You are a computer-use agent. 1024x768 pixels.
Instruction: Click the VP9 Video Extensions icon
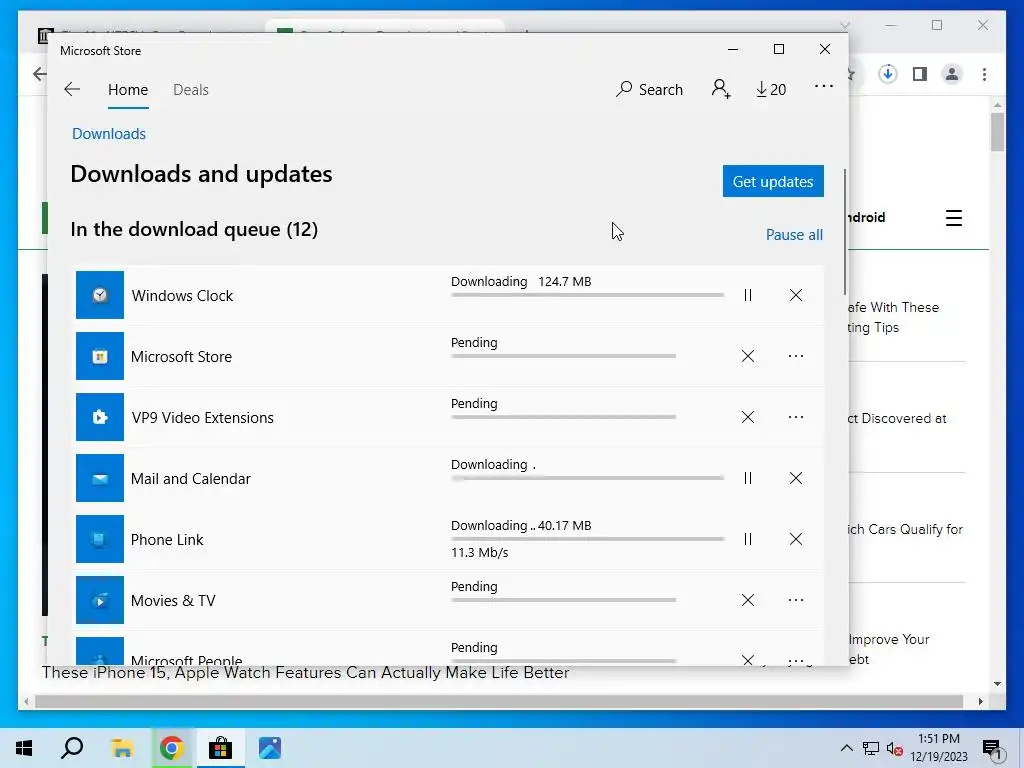100,417
